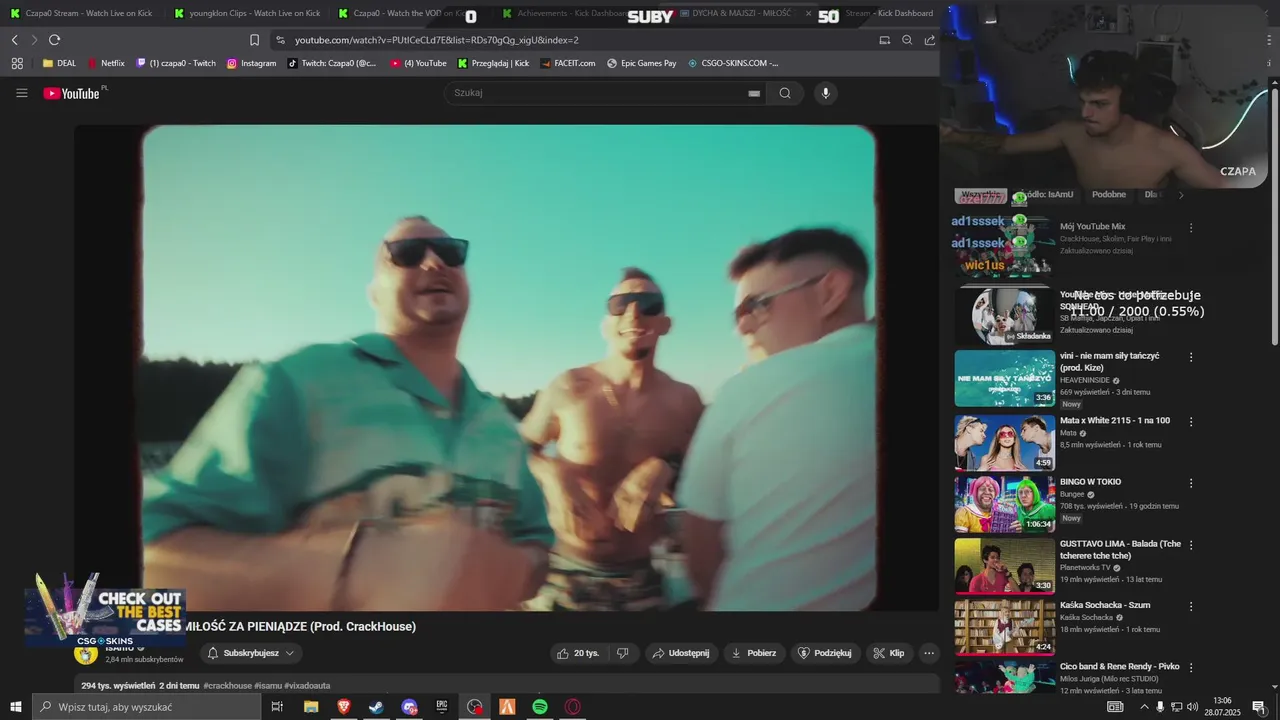Switch to the youngklon Clips tab
This screenshot has height=720, width=1280.
(x=246, y=13)
